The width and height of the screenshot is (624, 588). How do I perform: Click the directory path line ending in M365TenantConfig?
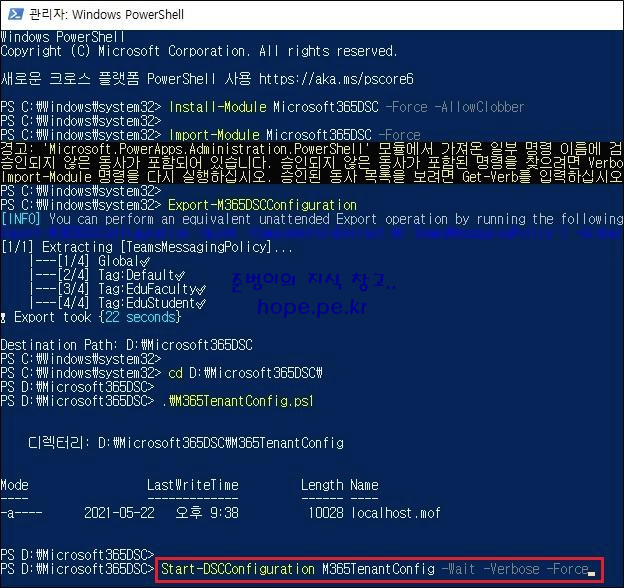[x=186, y=442]
